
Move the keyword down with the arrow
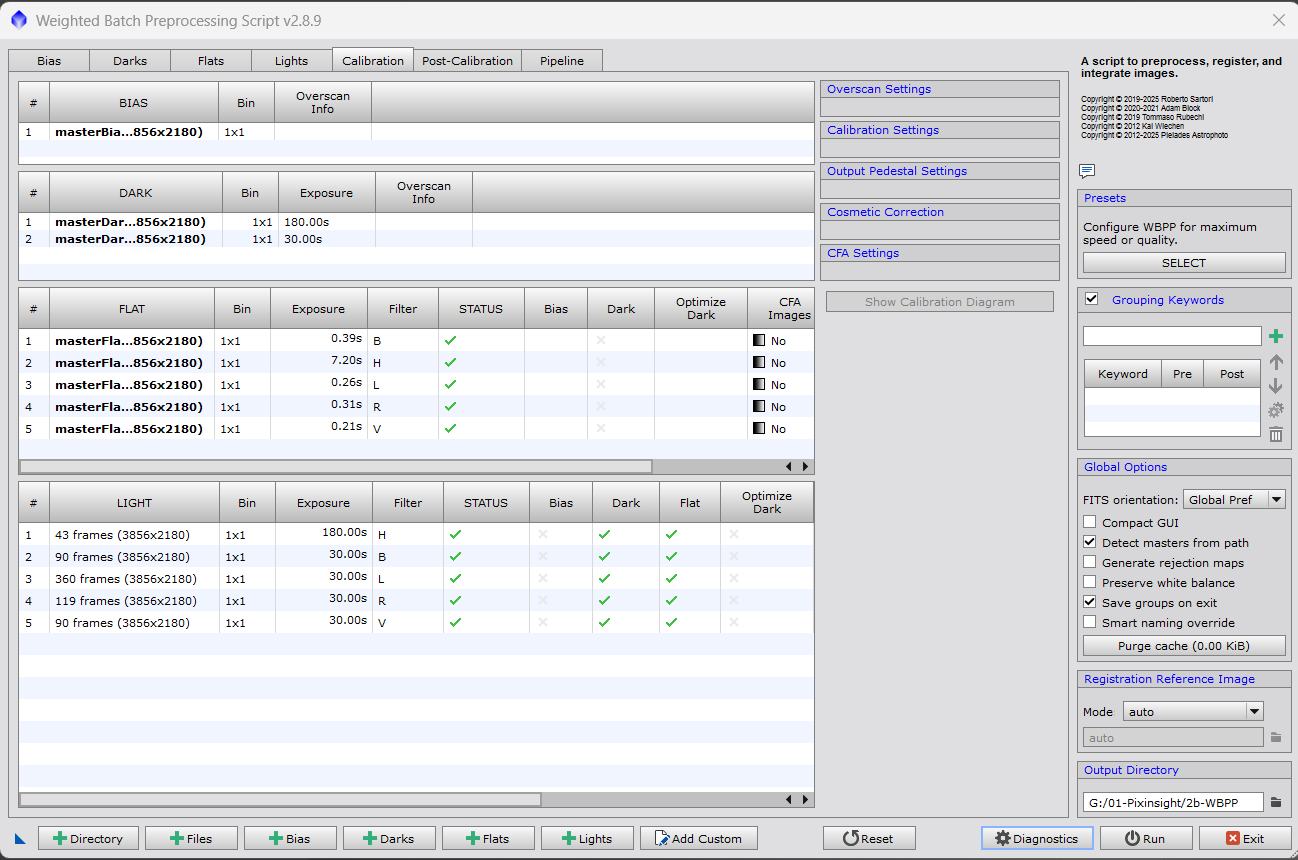(1276, 386)
